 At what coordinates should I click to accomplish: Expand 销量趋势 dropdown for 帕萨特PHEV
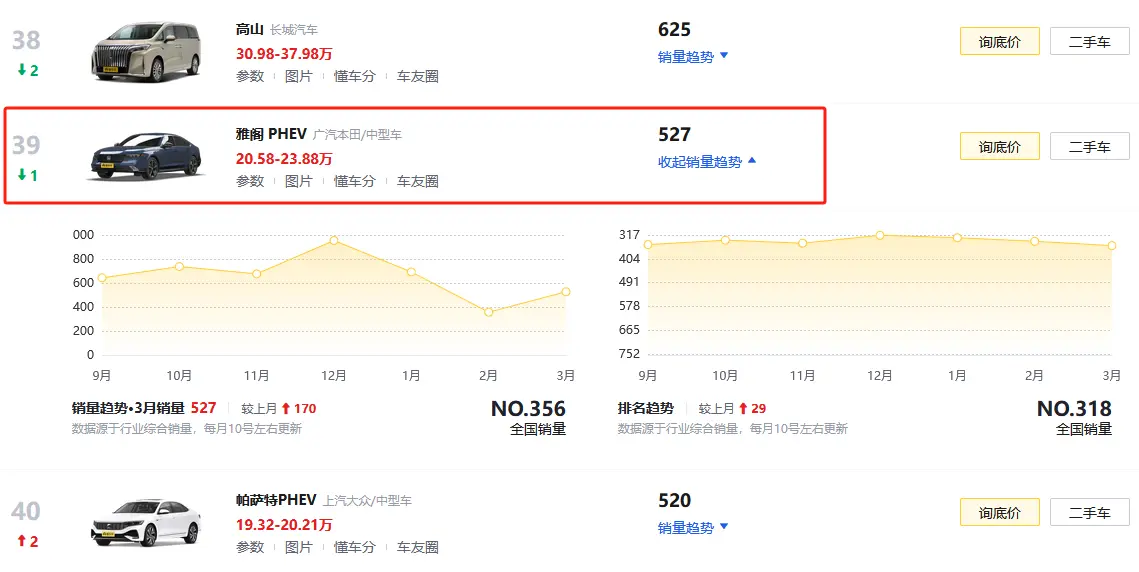pos(692,528)
